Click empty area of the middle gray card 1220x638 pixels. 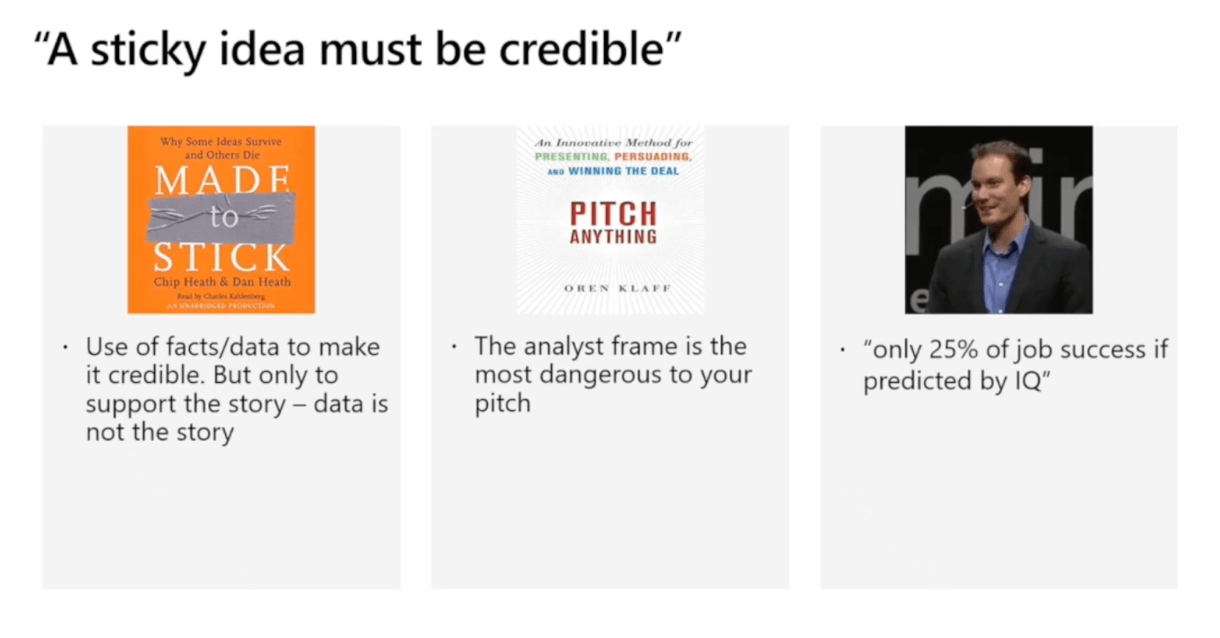point(610,510)
